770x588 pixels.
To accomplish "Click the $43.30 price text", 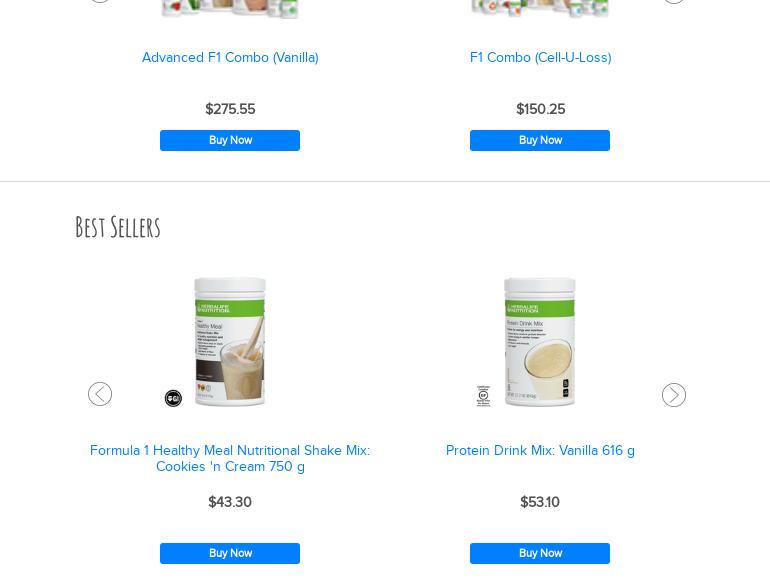I will click(x=230, y=502).
